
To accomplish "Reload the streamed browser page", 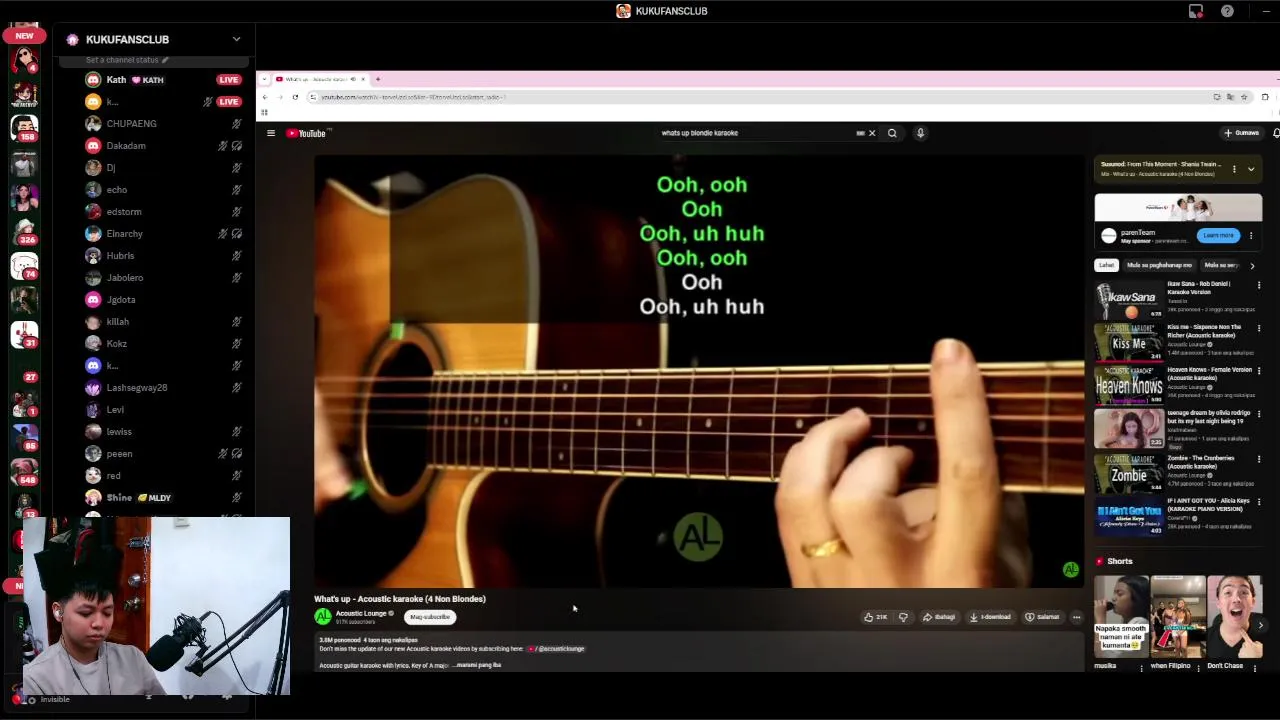I will pyautogui.click(x=295, y=97).
